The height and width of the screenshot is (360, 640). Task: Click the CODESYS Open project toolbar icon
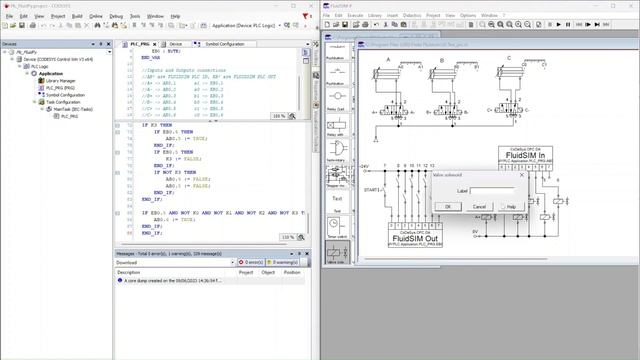coord(13,26)
